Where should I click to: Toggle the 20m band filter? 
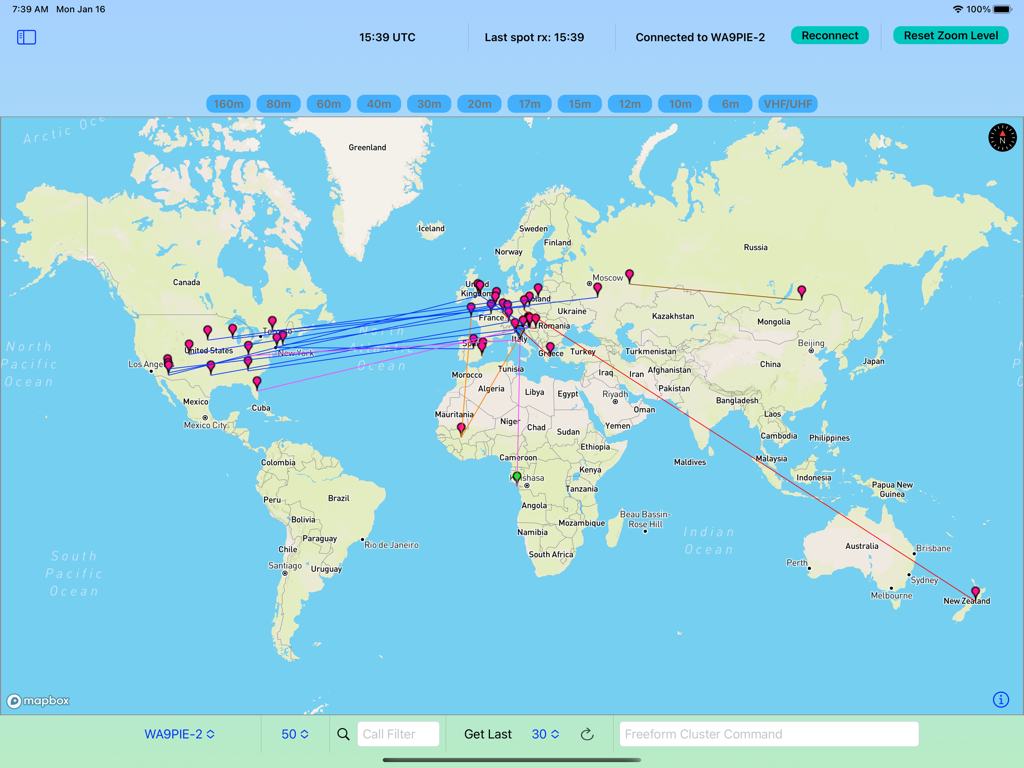point(479,103)
